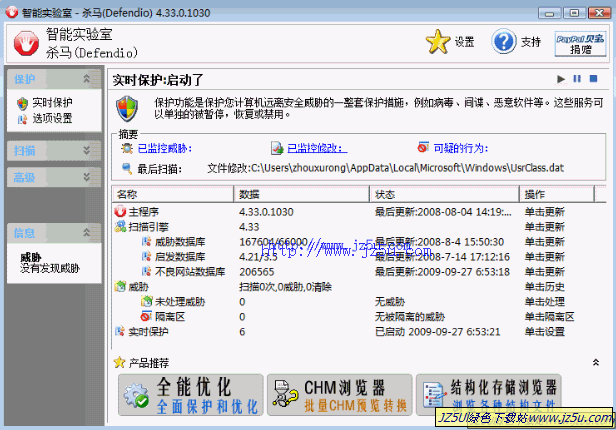This screenshot has width=616, height=430.
Task: Click the PayPal 捐赠 donate button
Action: pyautogui.click(x=580, y=44)
